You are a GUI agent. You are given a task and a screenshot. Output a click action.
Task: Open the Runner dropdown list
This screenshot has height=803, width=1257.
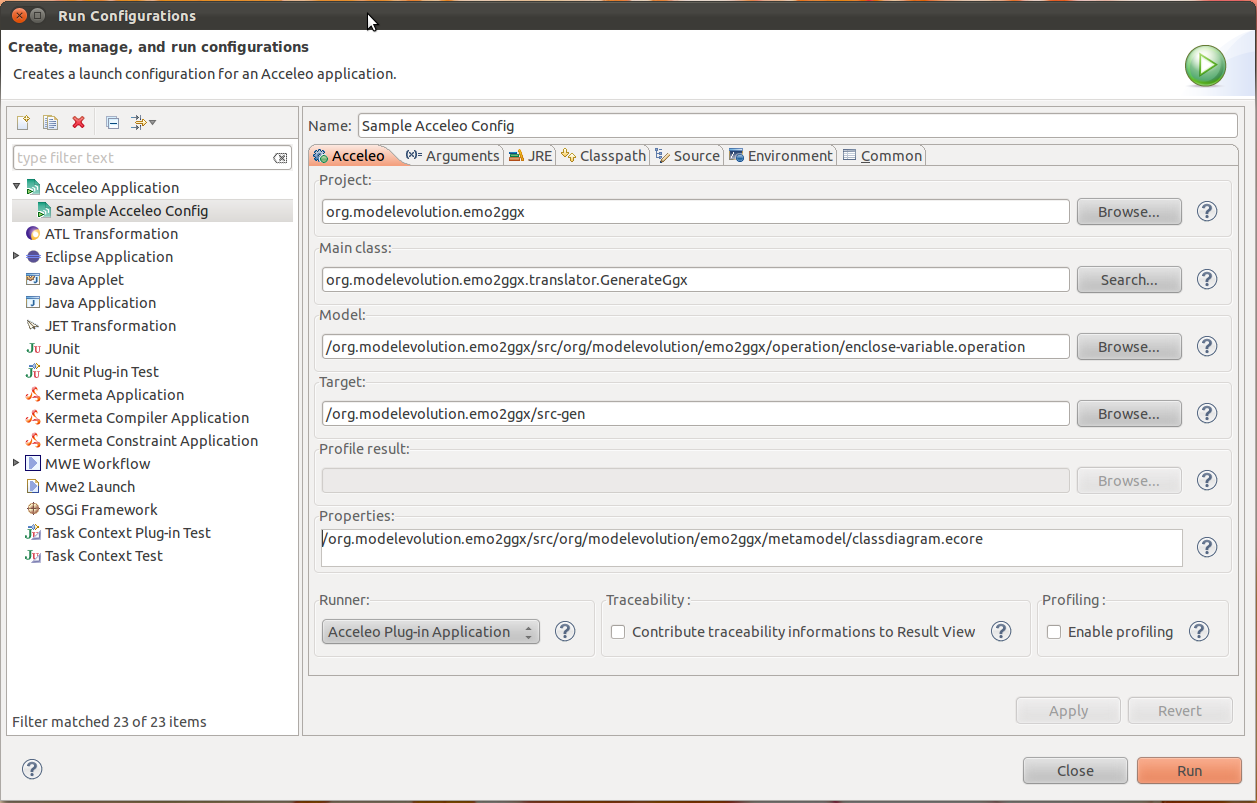tap(431, 632)
